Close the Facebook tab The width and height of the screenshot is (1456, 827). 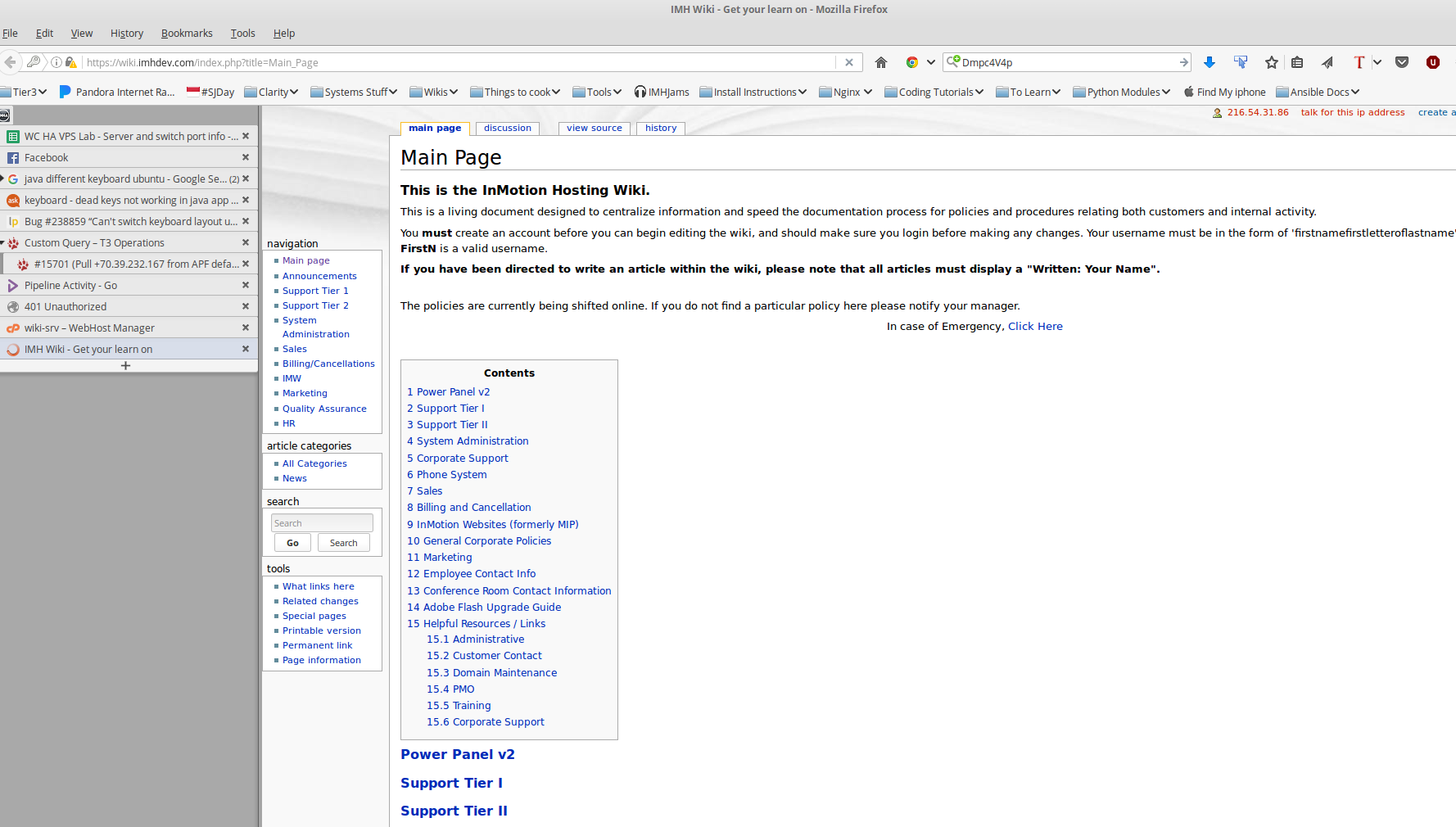(x=245, y=157)
